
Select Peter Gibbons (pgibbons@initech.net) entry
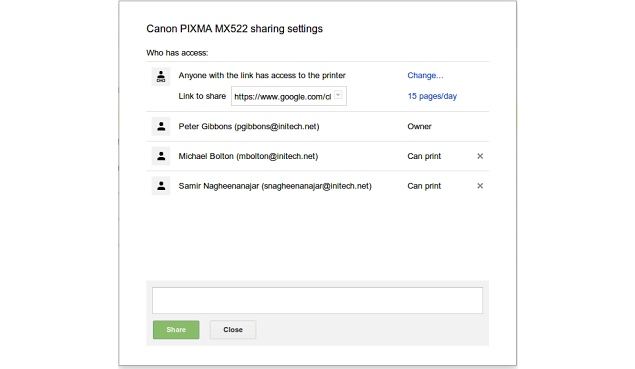coord(249,126)
